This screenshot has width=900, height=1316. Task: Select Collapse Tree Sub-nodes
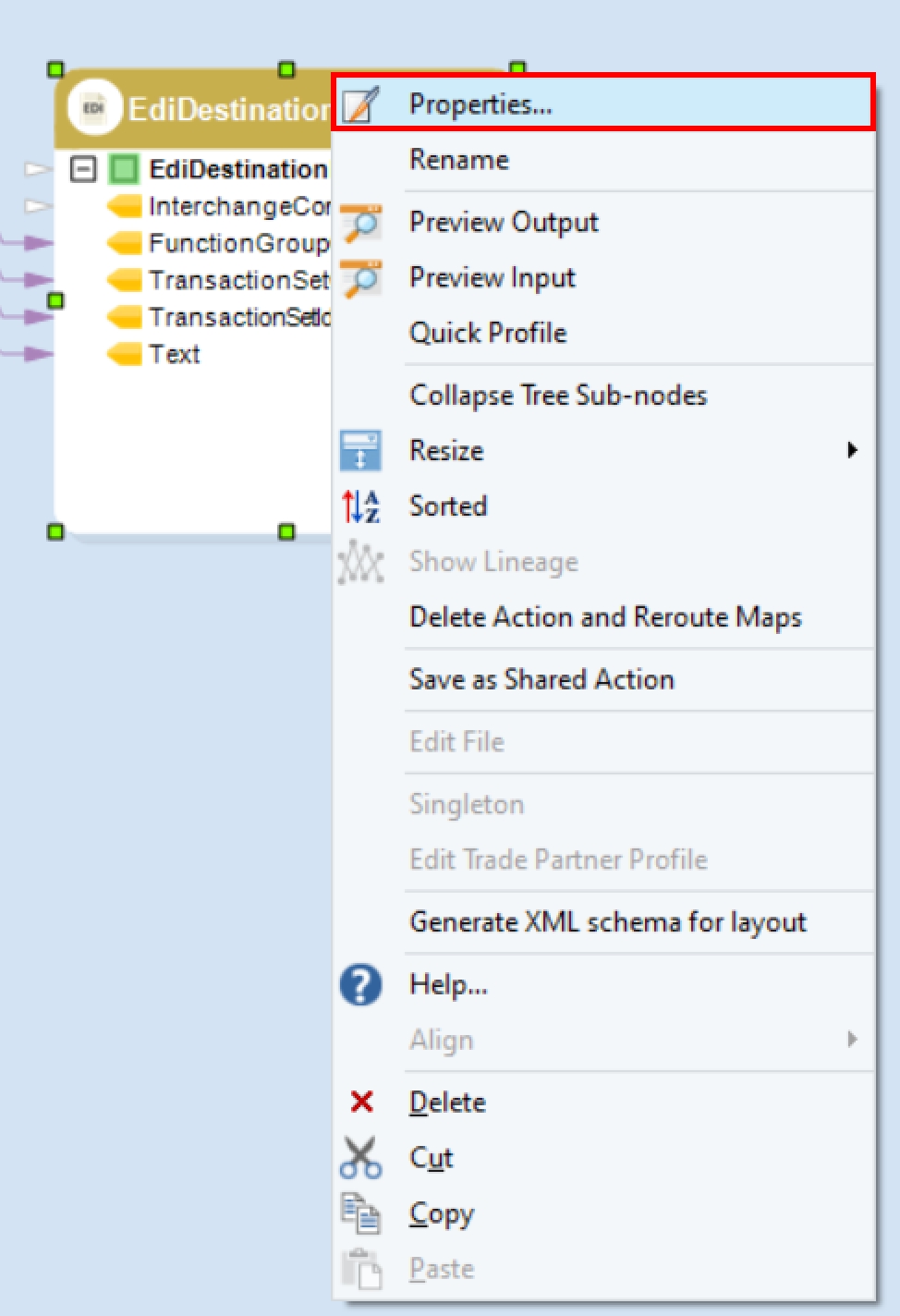click(x=558, y=396)
